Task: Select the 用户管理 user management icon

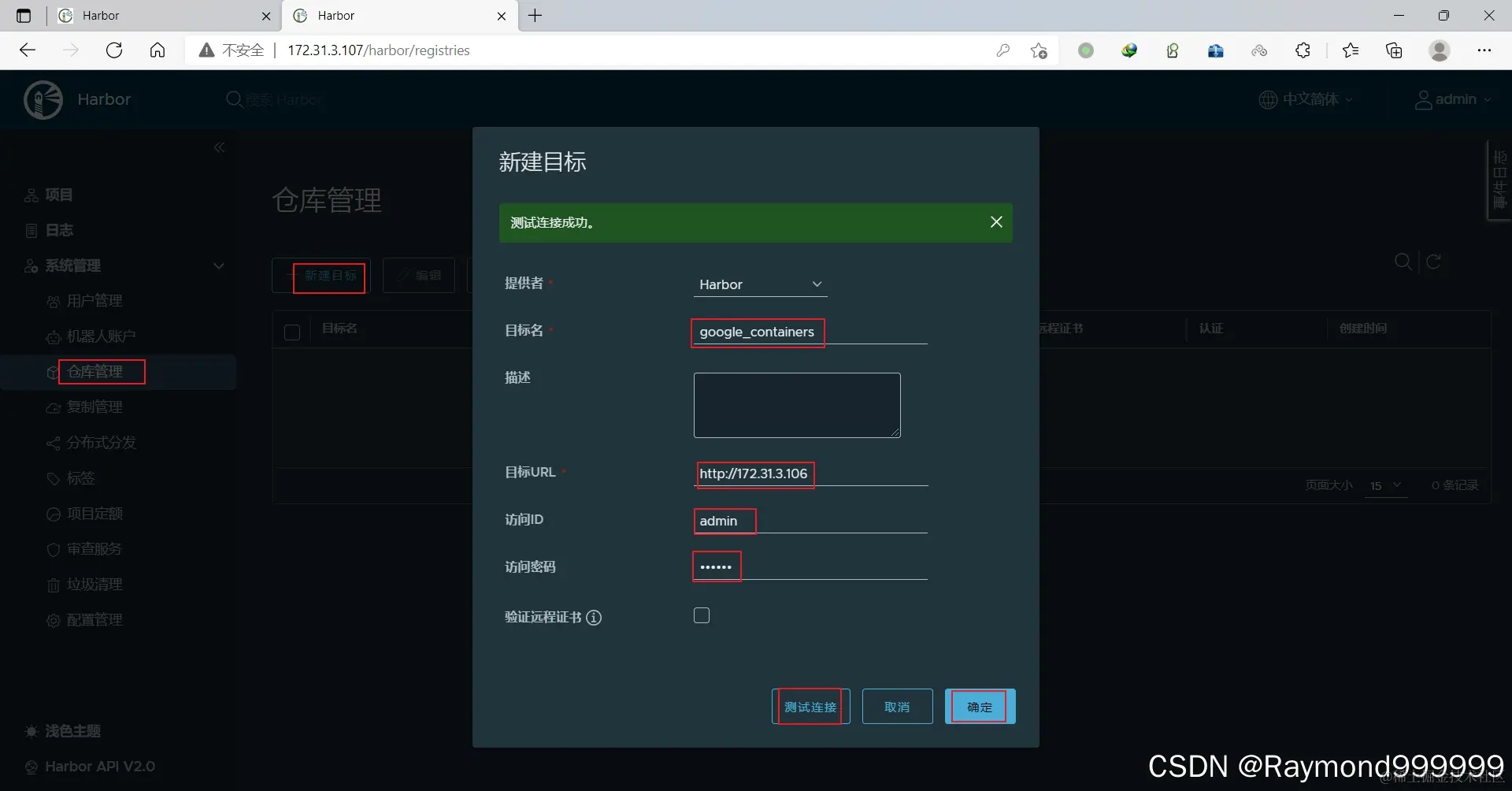Action: click(53, 300)
